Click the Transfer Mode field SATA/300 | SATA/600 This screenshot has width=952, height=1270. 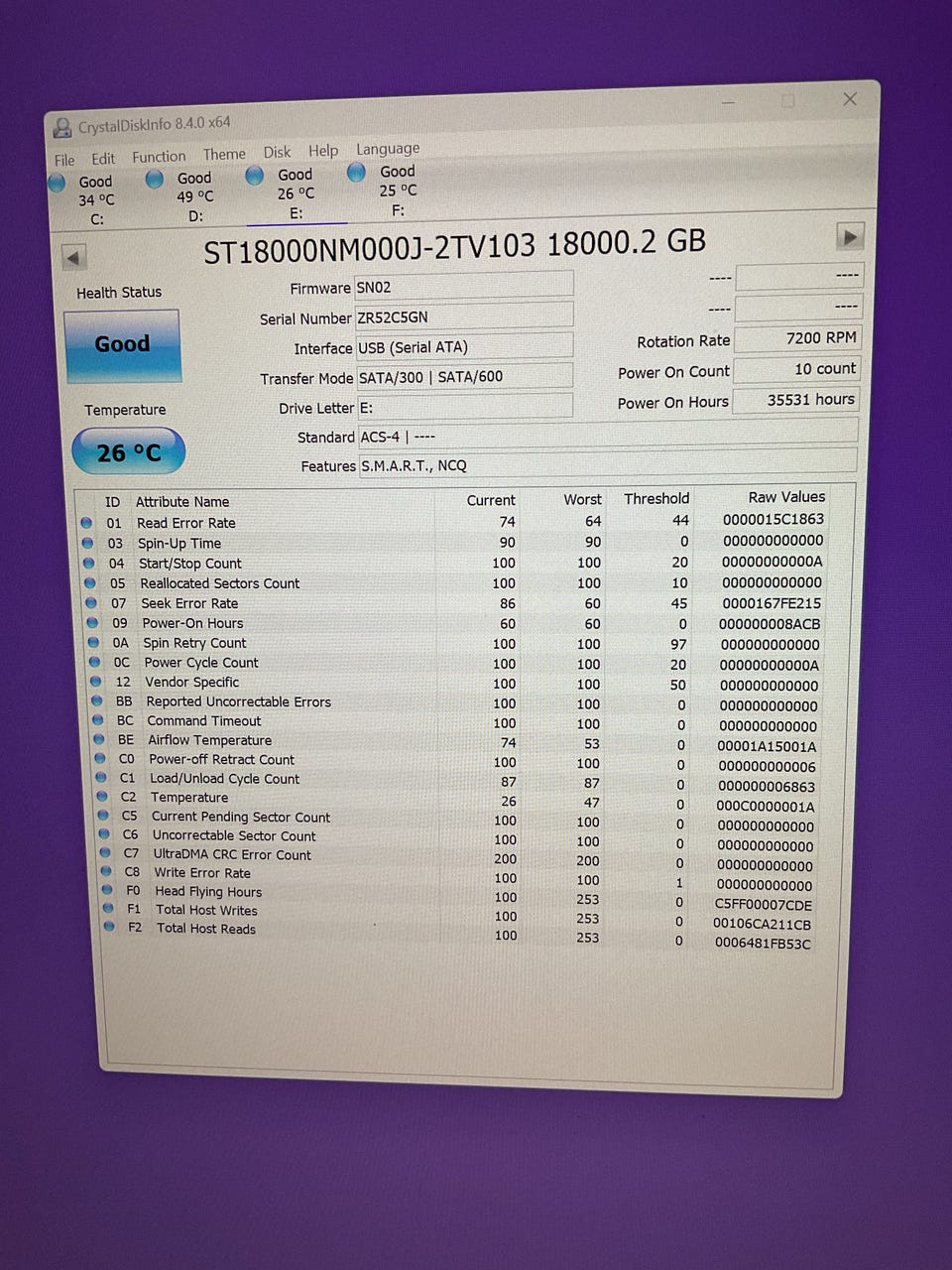pyautogui.click(x=464, y=376)
